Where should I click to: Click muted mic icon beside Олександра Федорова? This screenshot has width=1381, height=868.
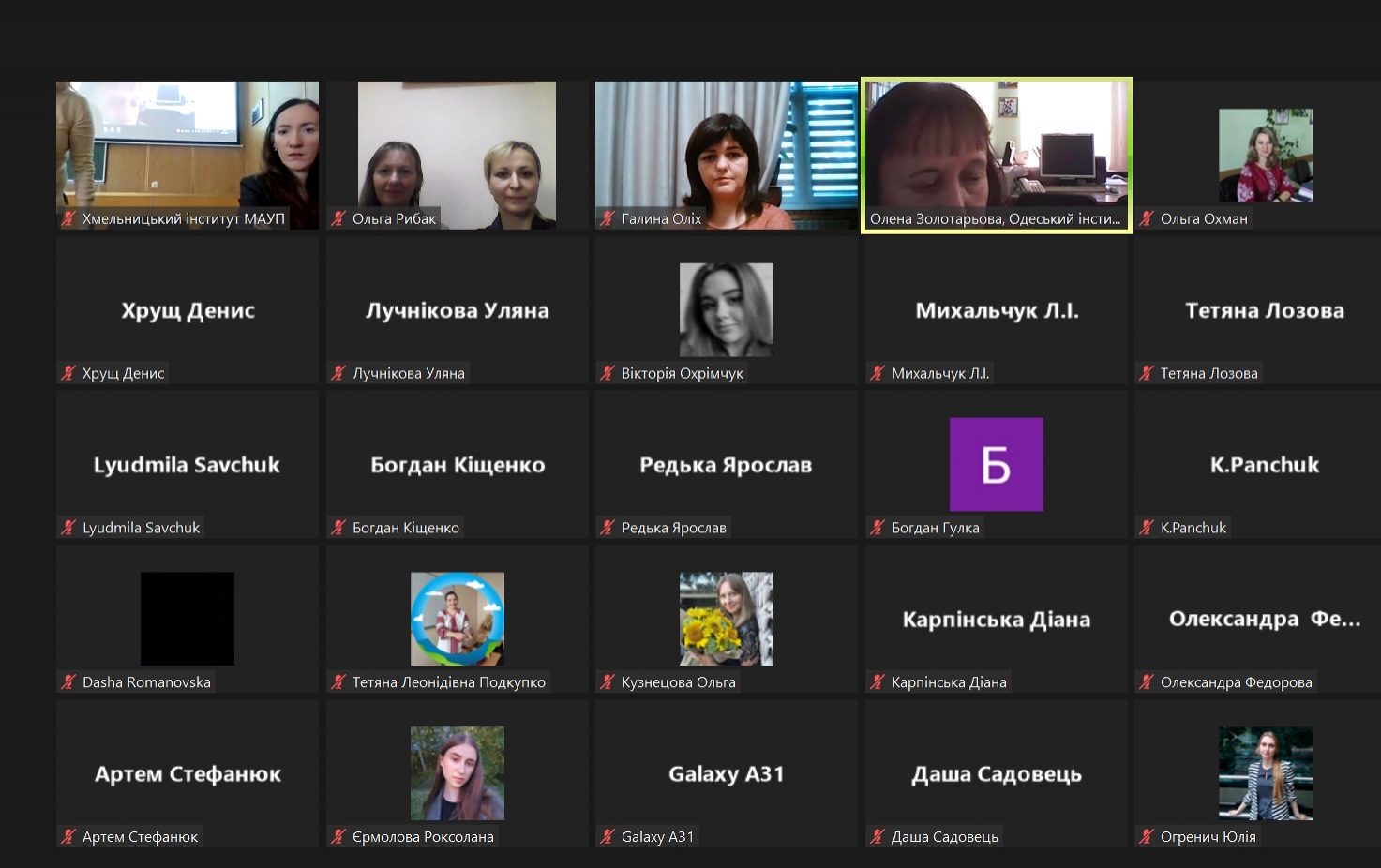1147,682
